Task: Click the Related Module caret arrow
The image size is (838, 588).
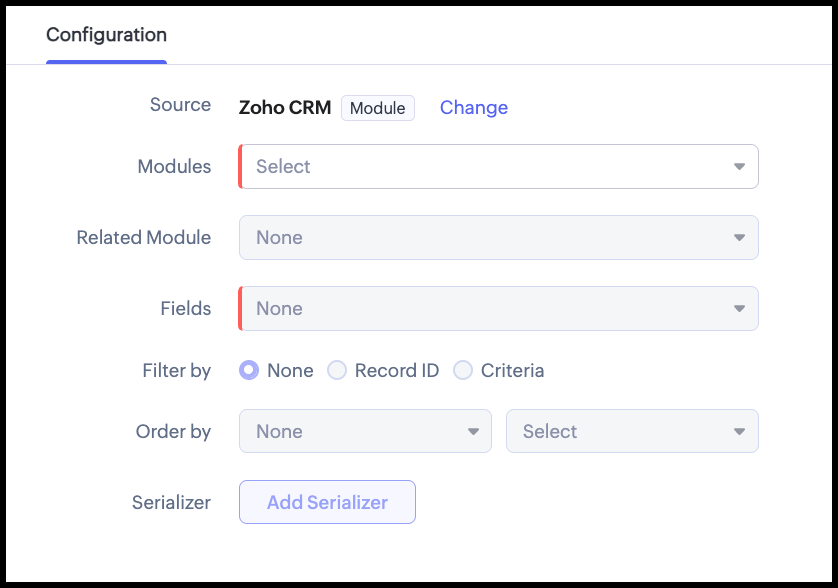Action: pyautogui.click(x=739, y=238)
